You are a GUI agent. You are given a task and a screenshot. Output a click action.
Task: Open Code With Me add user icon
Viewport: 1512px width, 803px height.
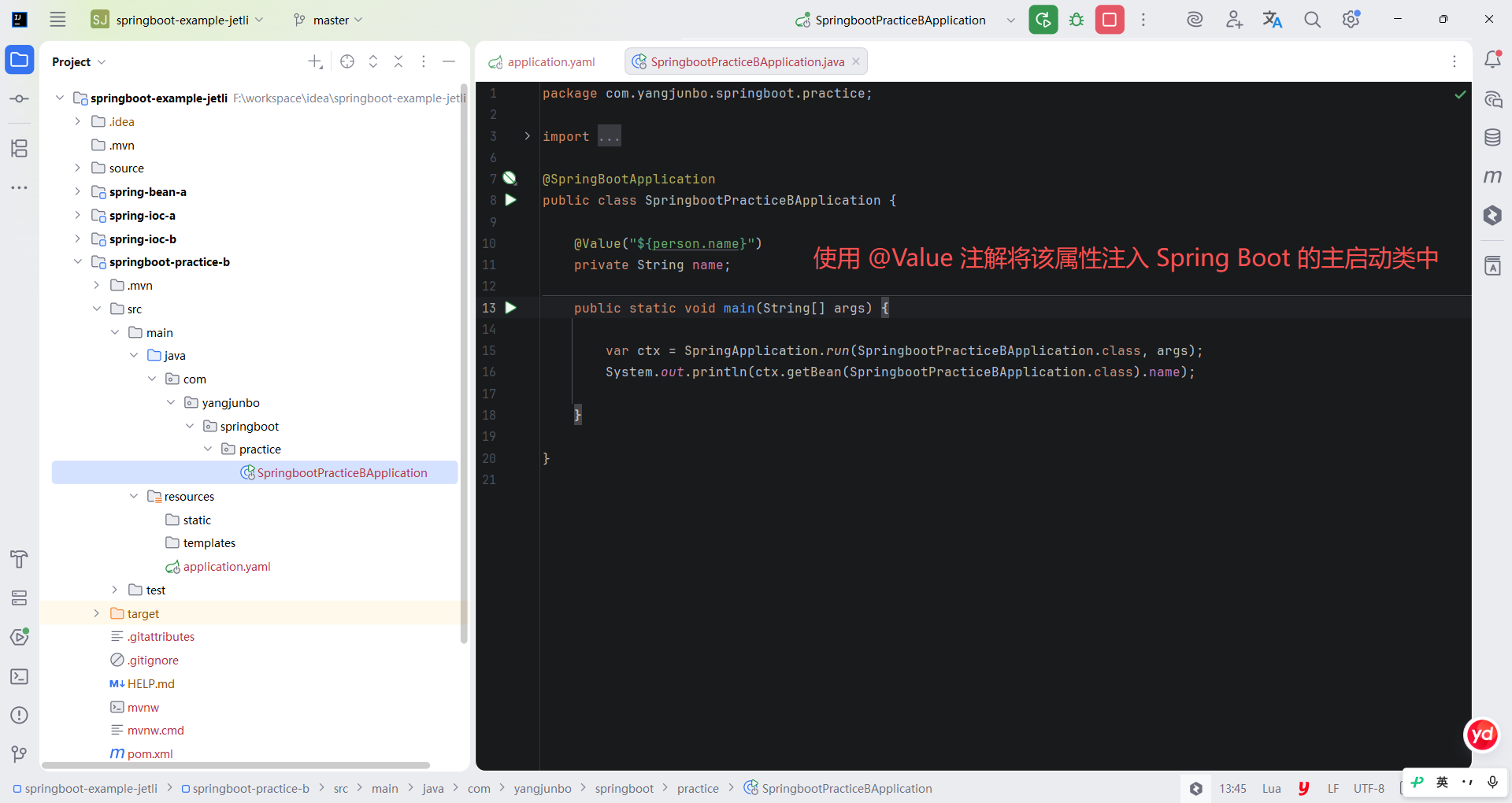[1234, 20]
